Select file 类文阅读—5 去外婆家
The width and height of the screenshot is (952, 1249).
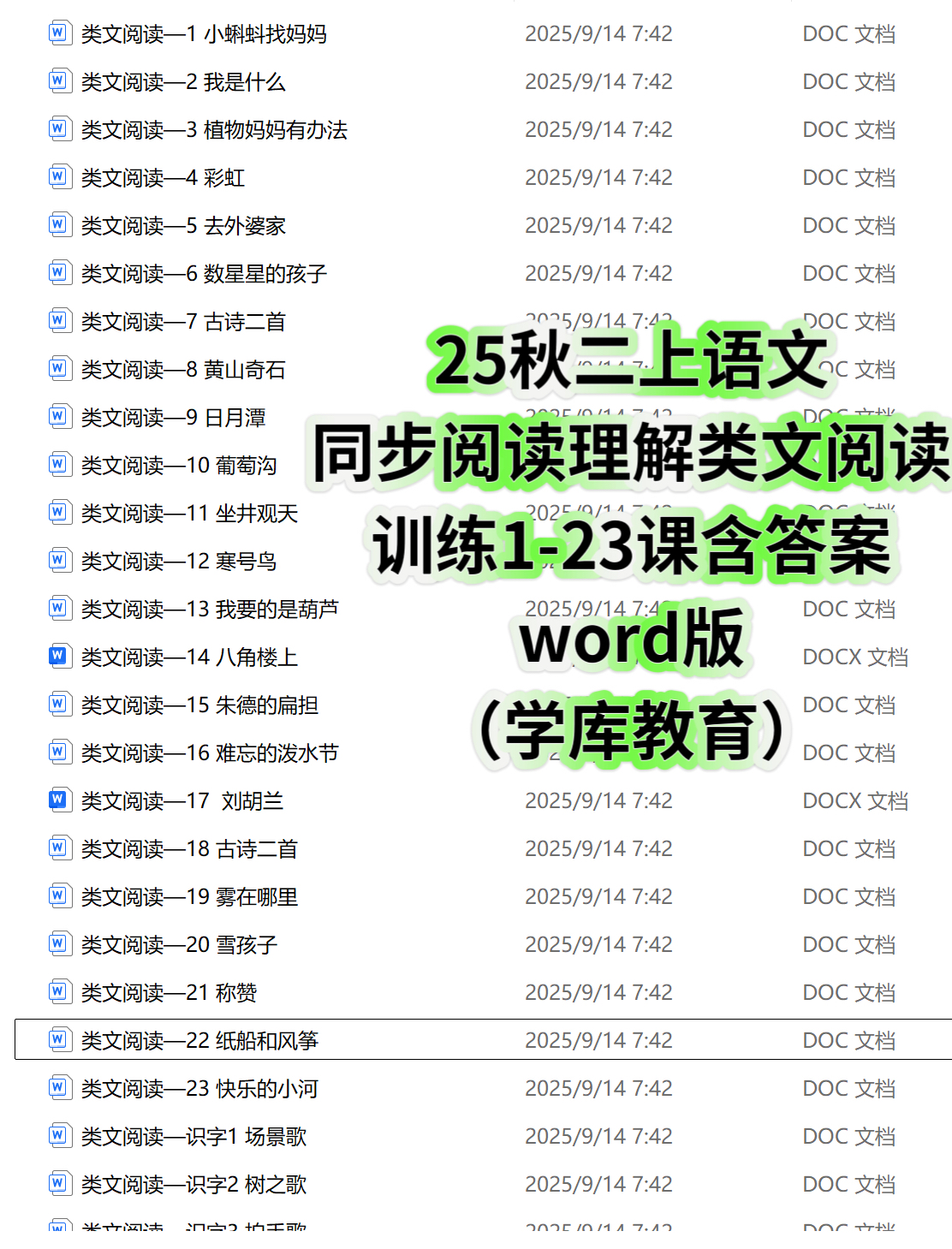click(183, 226)
